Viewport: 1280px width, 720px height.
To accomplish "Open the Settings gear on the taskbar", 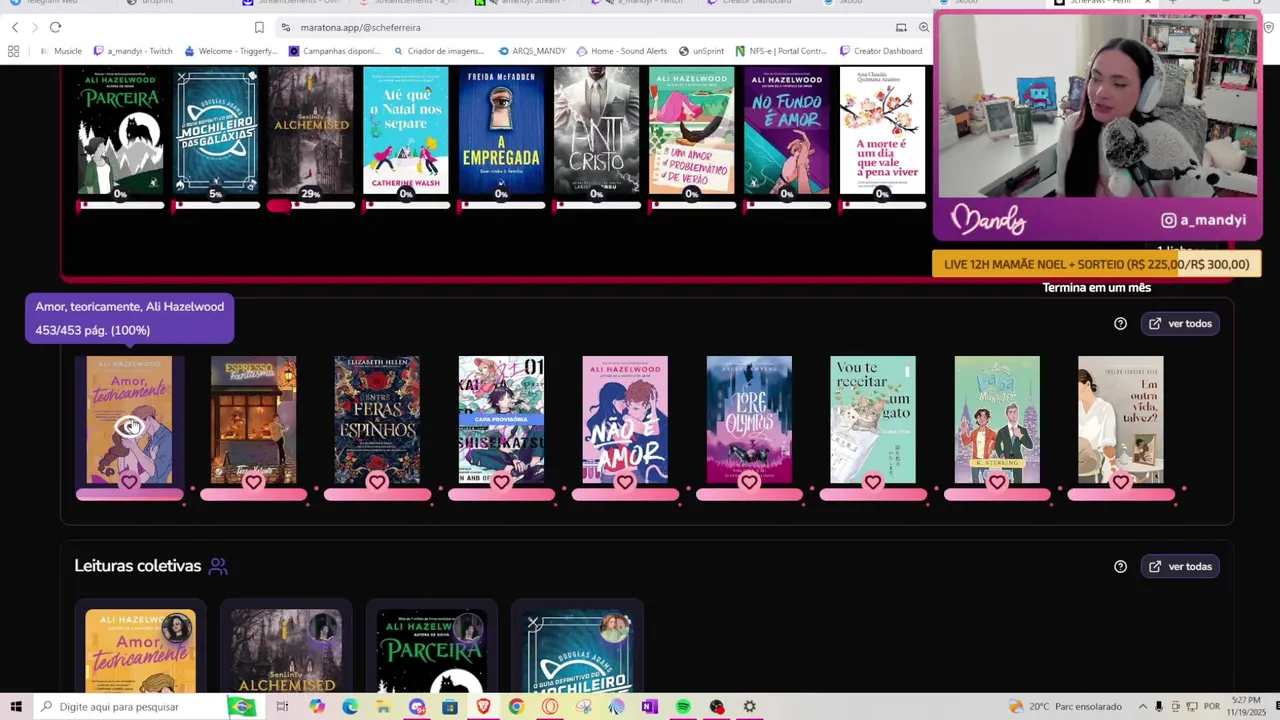I will [x=749, y=707].
